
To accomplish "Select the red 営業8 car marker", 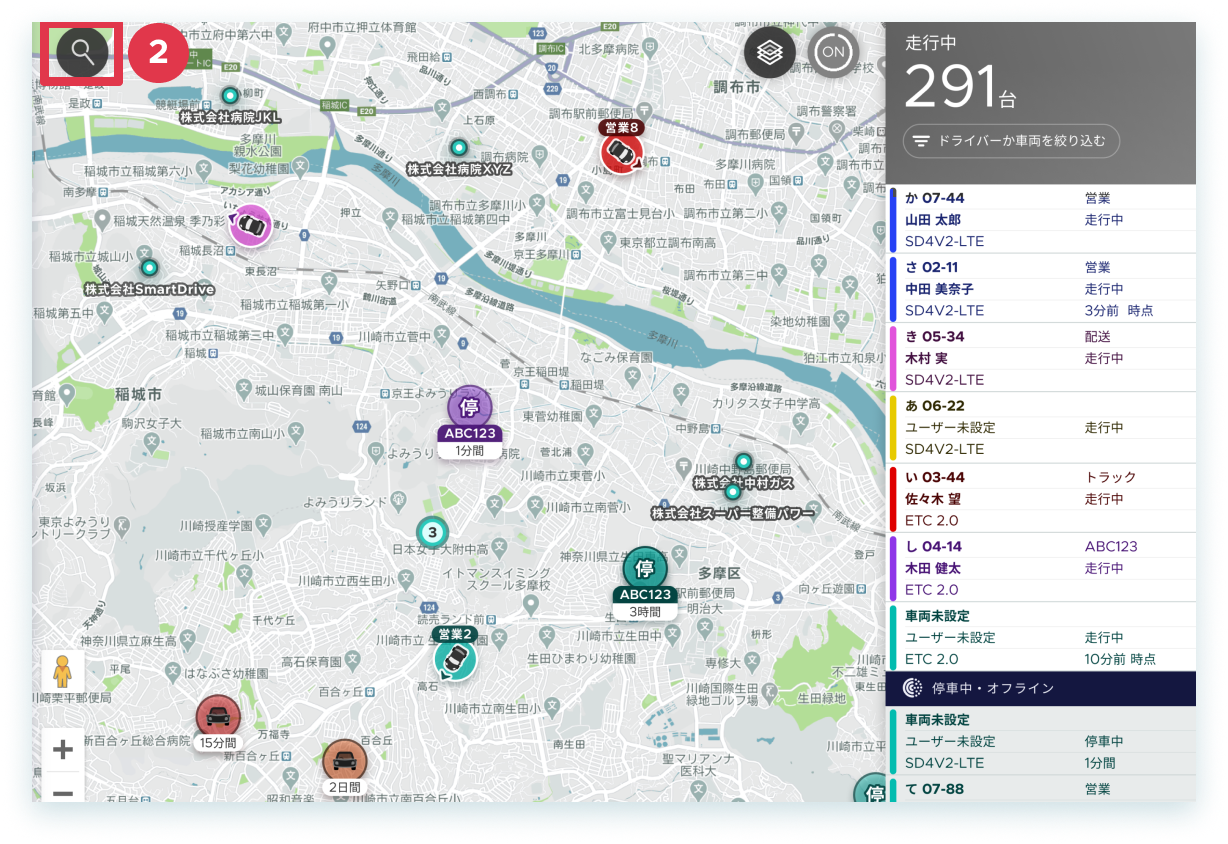I will (x=622, y=152).
